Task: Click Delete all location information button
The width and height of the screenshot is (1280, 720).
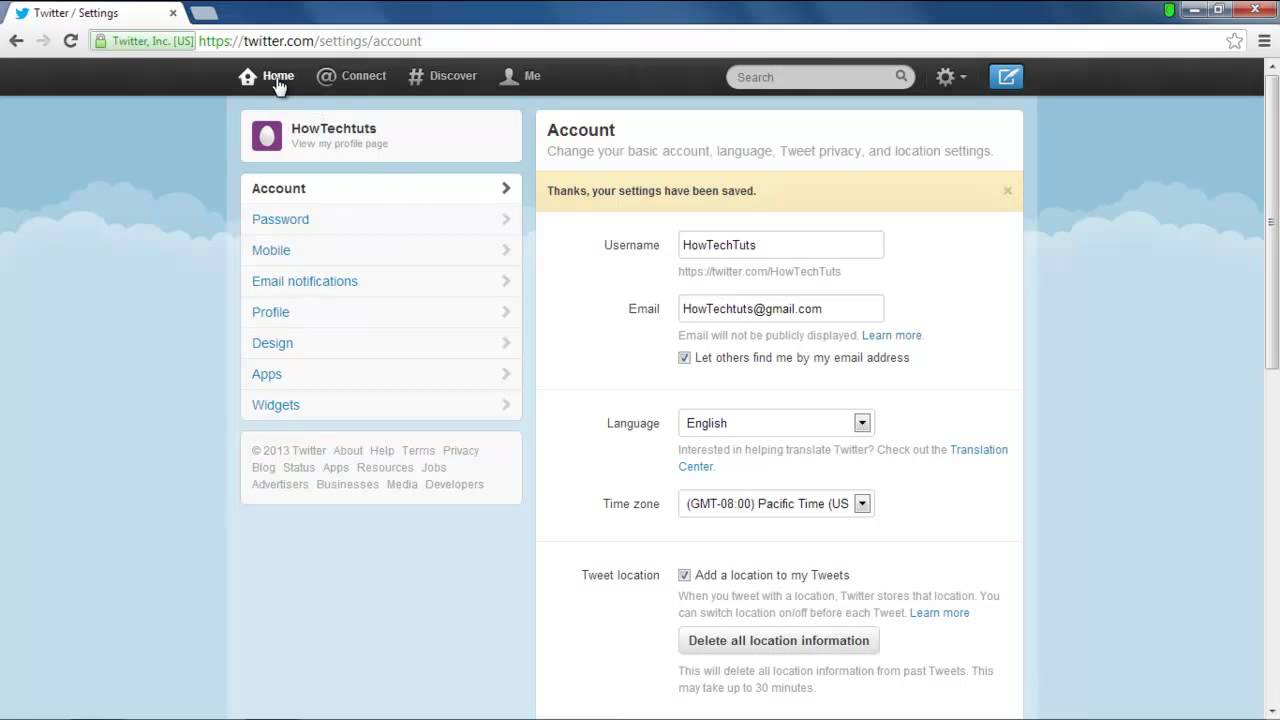Action: point(779,641)
